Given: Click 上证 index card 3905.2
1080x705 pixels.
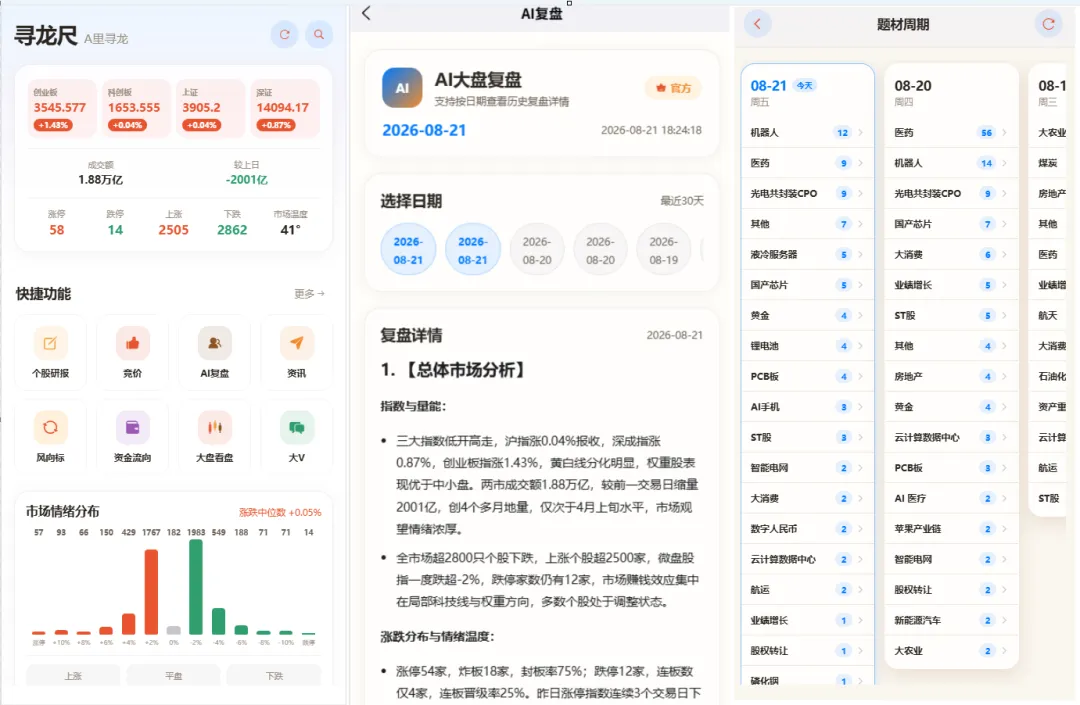Looking at the screenshot, I should [210, 109].
